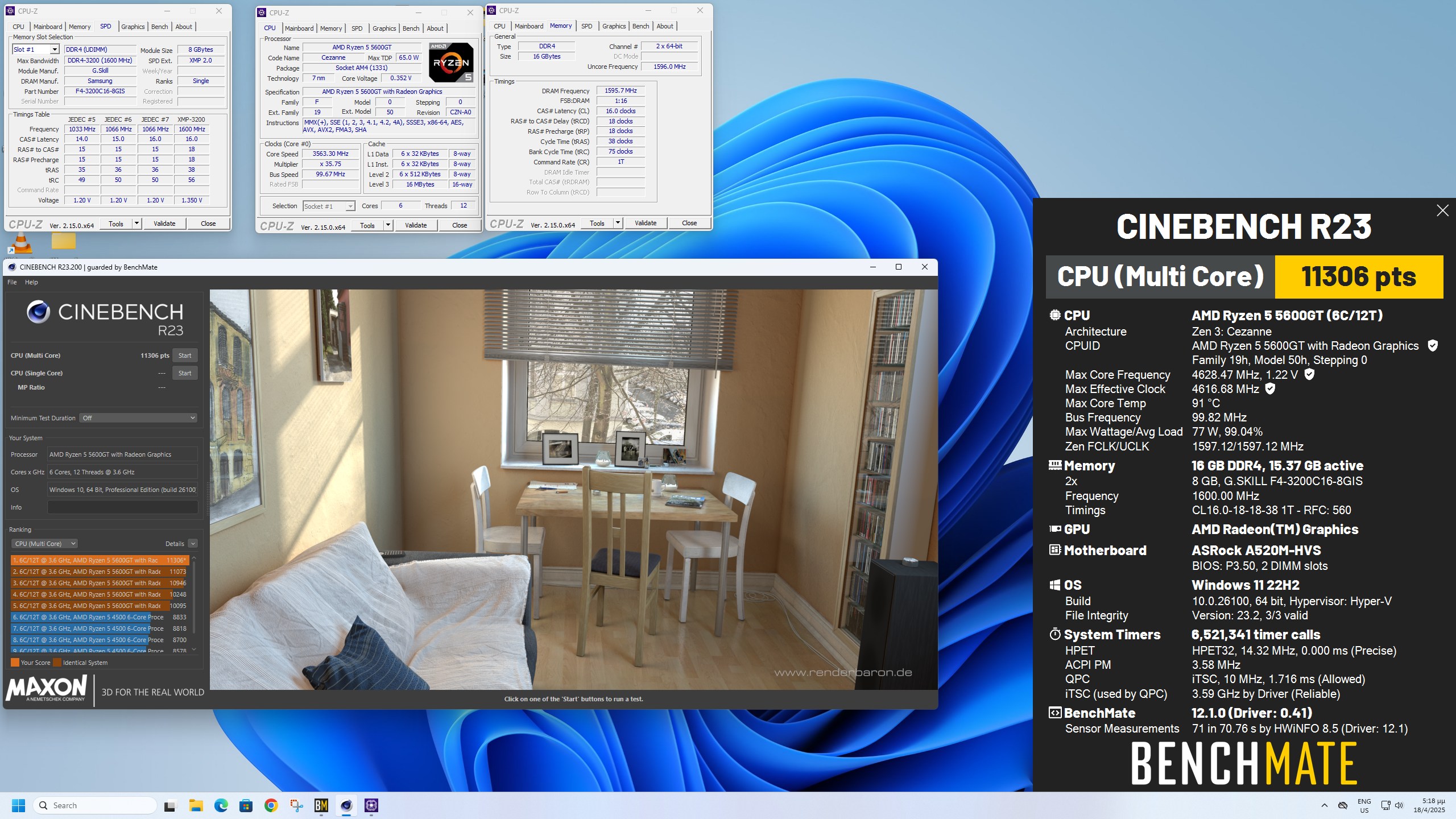The image size is (1456, 819).
Task: Switch to the Mainboard tab in the SPD CPU-Z window
Action: [x=48, y=27]
